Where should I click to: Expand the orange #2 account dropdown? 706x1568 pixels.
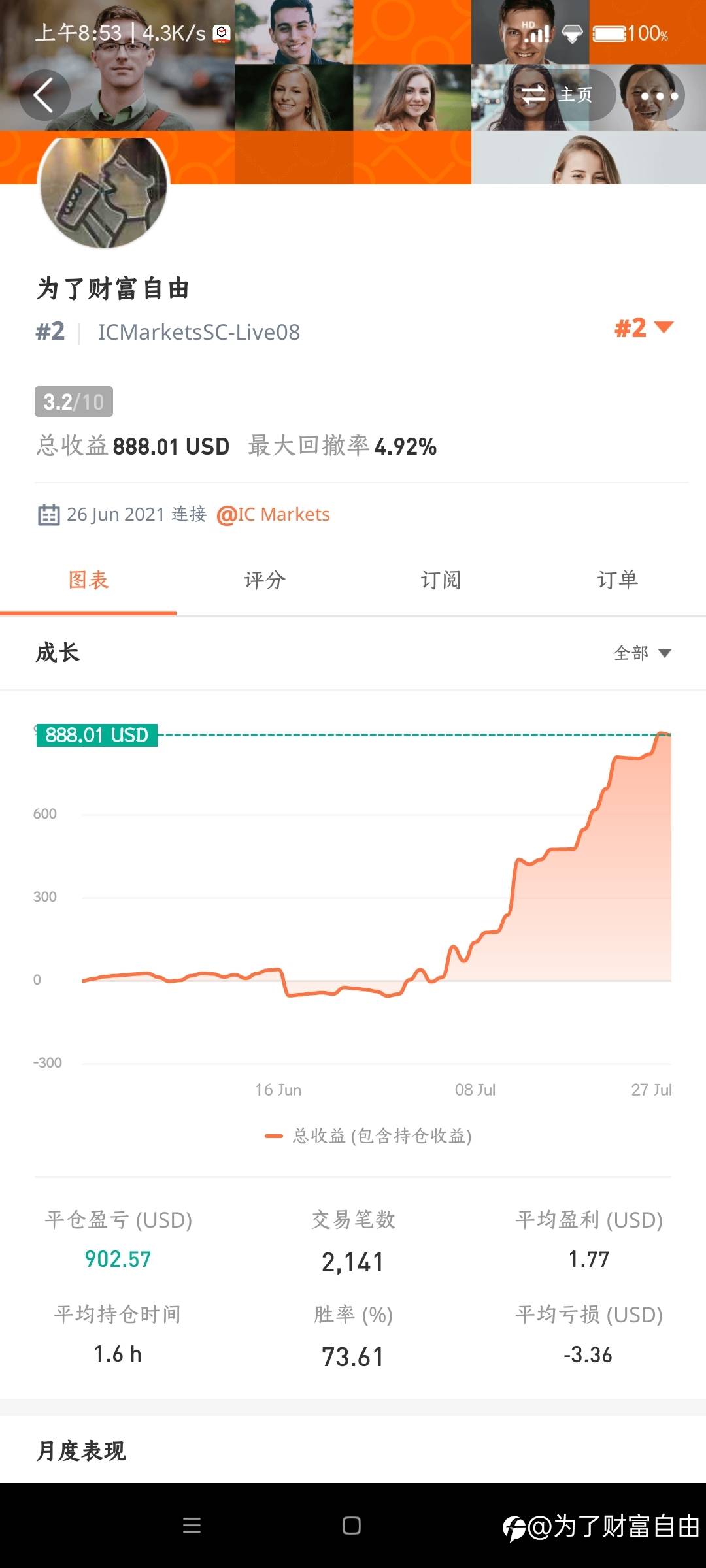point(644,328)
